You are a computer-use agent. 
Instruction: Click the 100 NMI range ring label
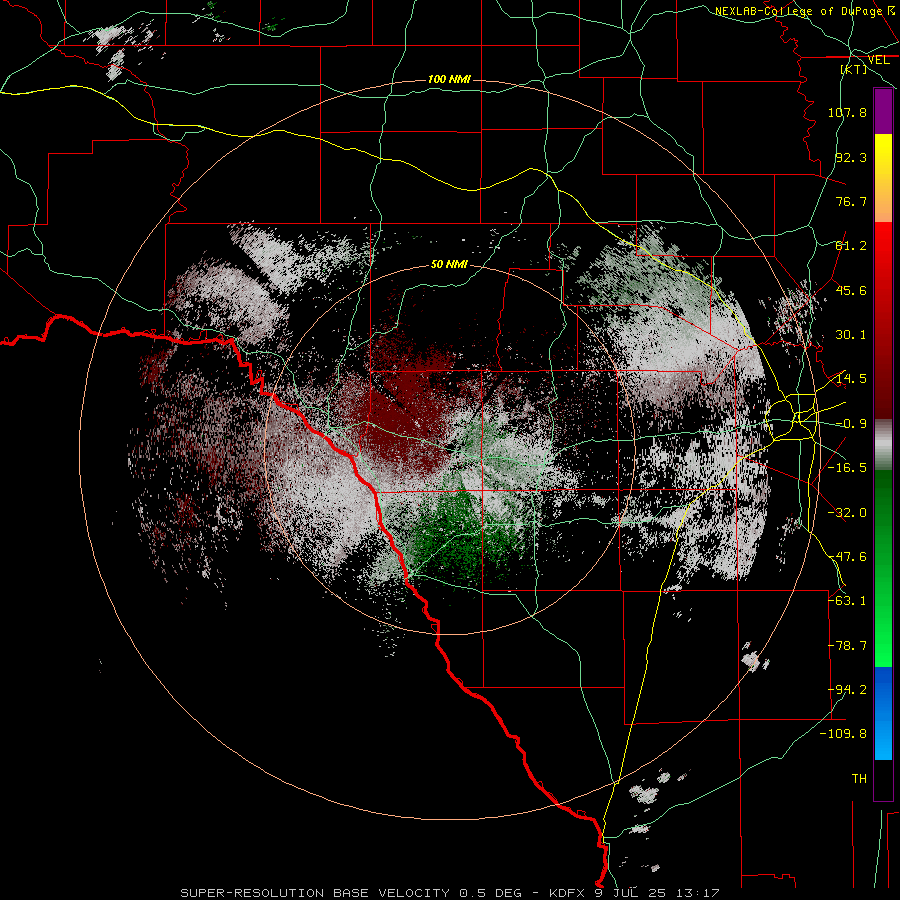(449, 79)
